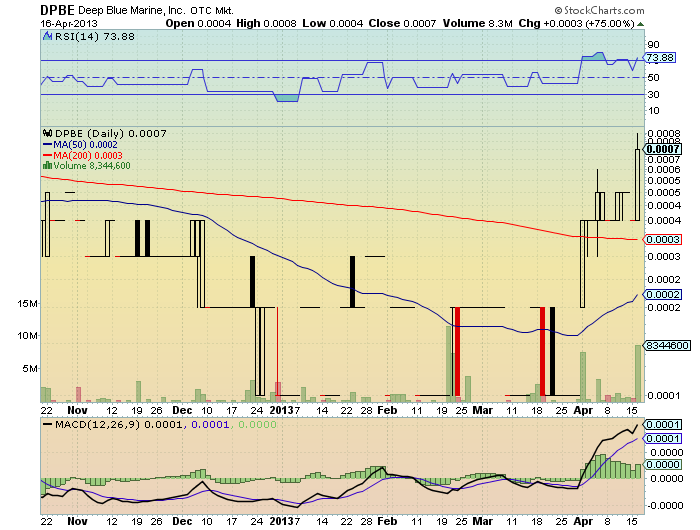Screen dimensions: 700x530
Task: Click the 5M volume axis label
Action: (x=30, y=369)
